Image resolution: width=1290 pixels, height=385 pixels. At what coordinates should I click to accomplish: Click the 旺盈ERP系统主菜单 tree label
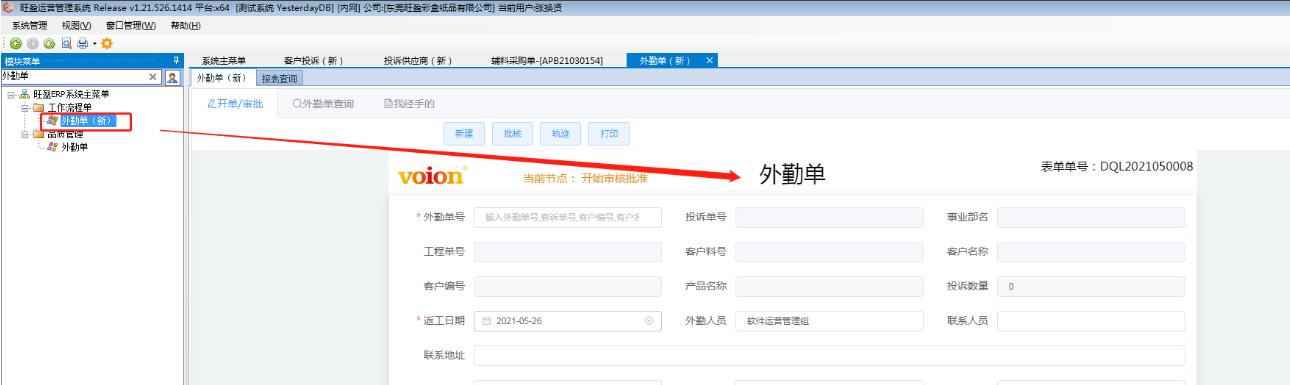pyautogui.click(x=71, y=94)
